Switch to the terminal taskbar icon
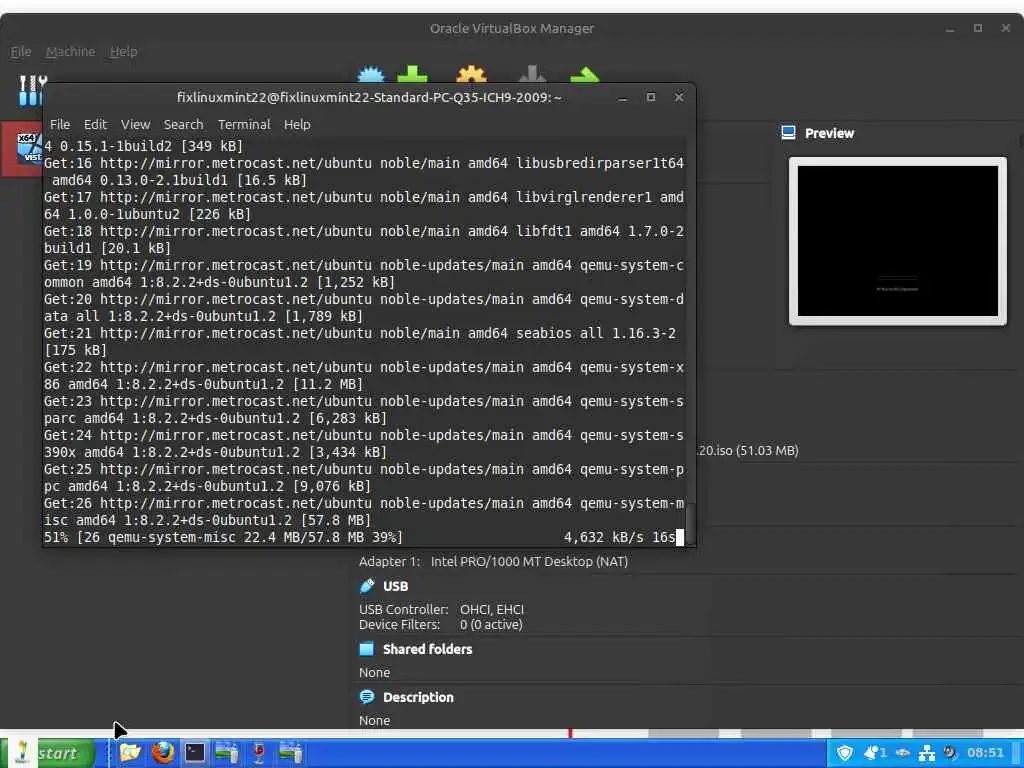Screen dimensions: 1024x768 [x=195, y=753]
